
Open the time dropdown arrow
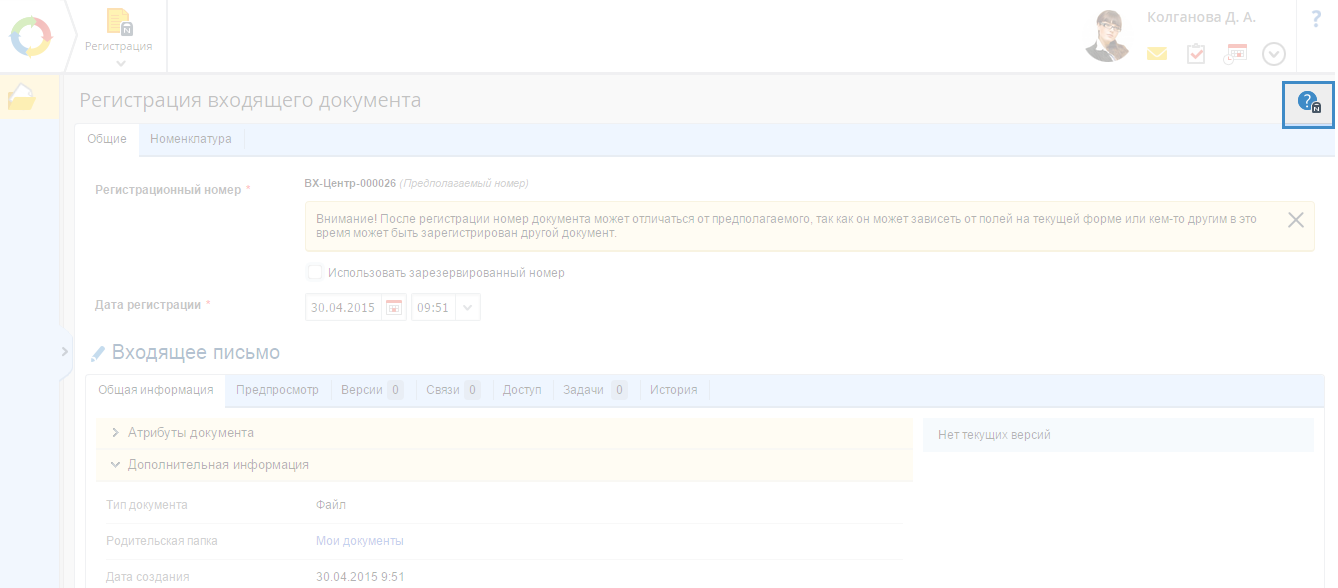coord(468,308)
